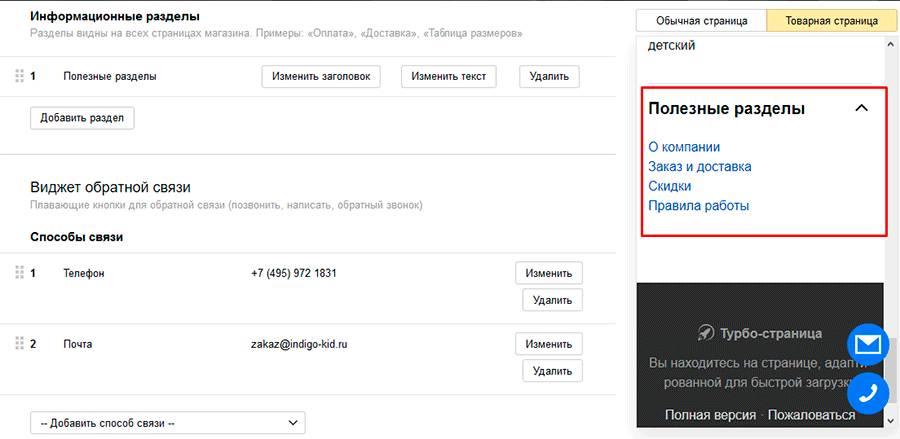
Task: Click the floating mail feedback icon
Action: click(868, 345)
